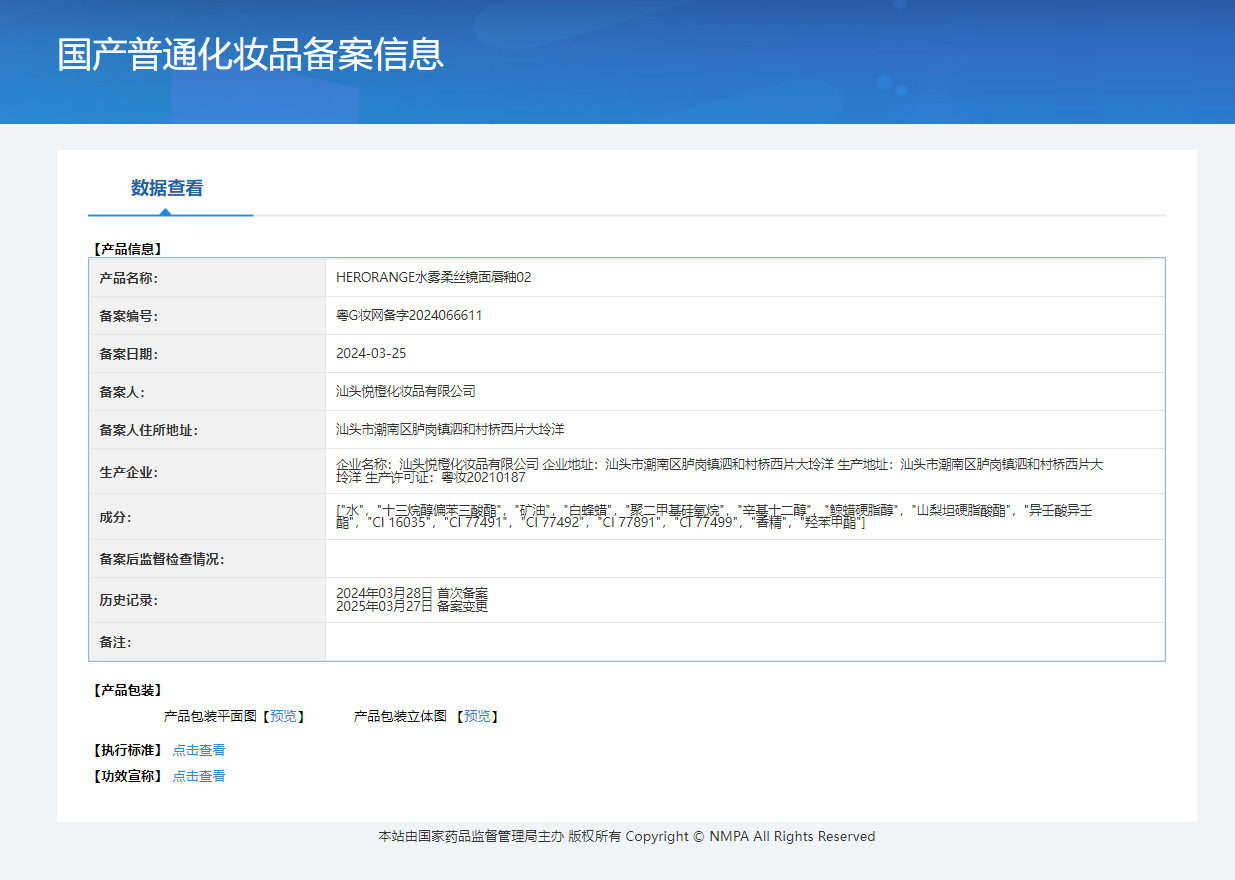Click the 【产品包装】 section heading

(127, 690)
